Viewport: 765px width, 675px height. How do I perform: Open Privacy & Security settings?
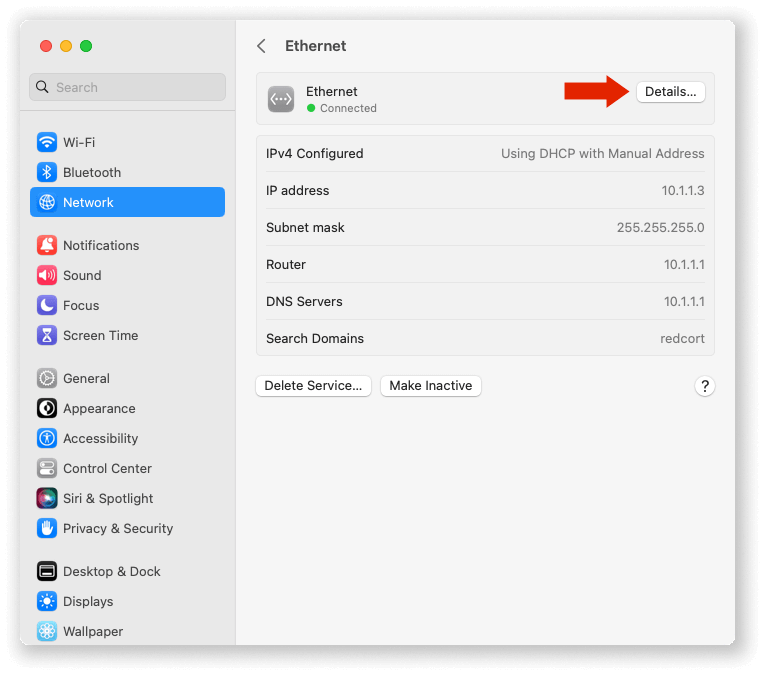(127, 528)
